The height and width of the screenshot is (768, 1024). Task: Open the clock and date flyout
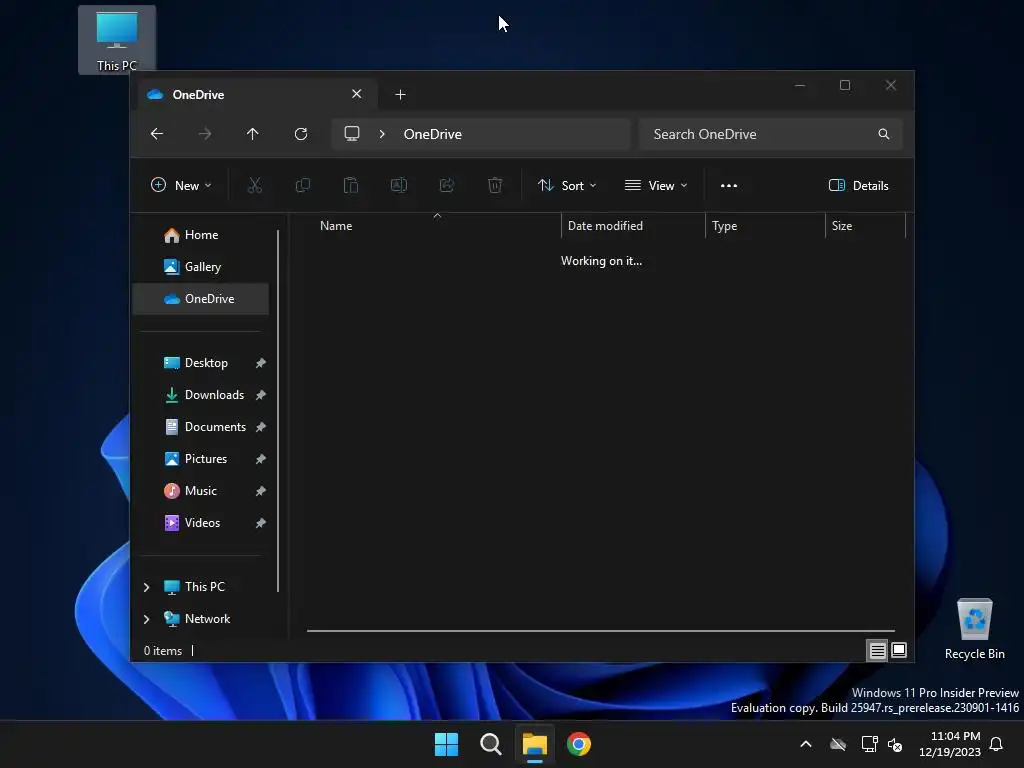(x=950, y=744)
